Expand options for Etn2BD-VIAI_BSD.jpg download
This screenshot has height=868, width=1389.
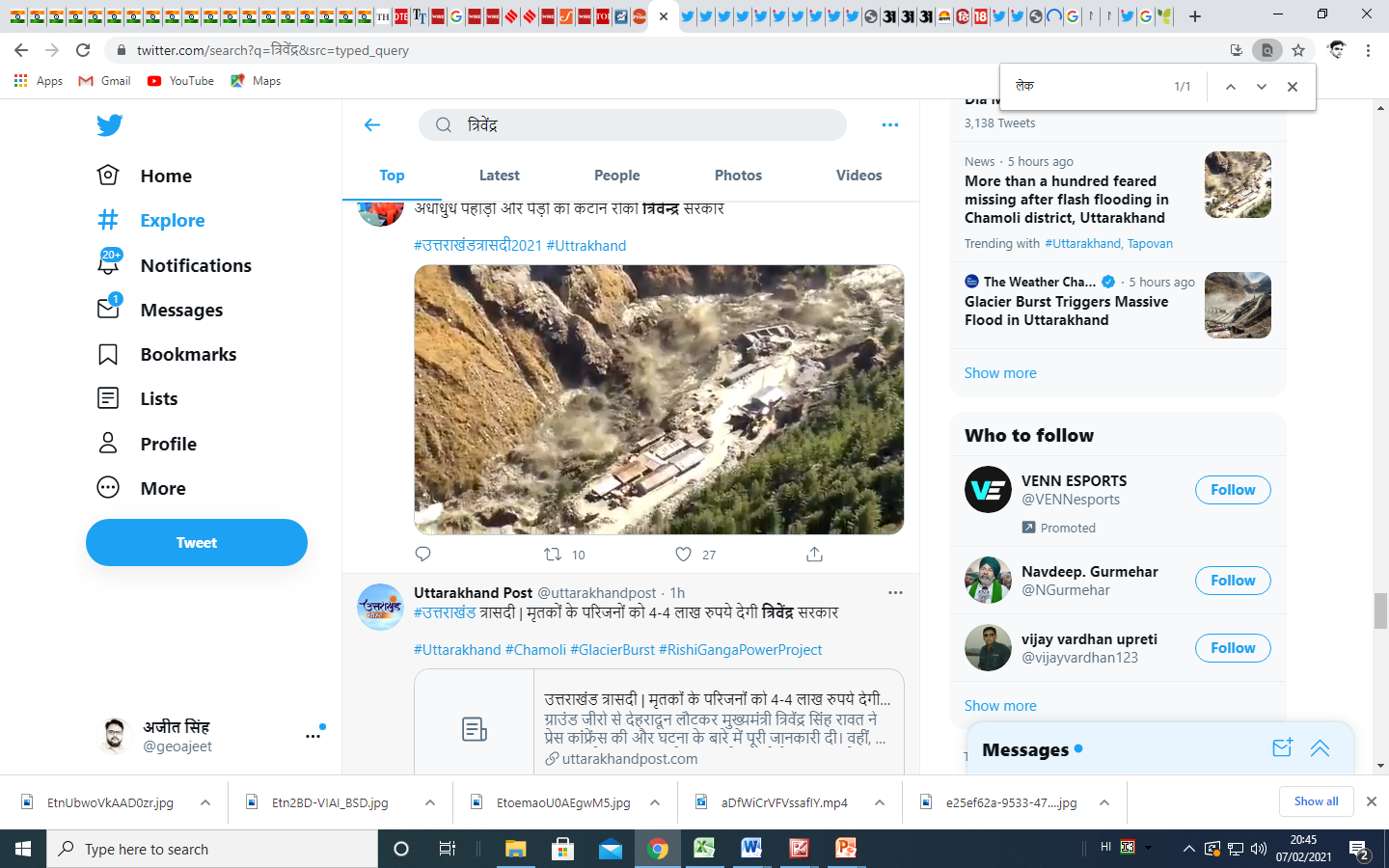[430, 802]
